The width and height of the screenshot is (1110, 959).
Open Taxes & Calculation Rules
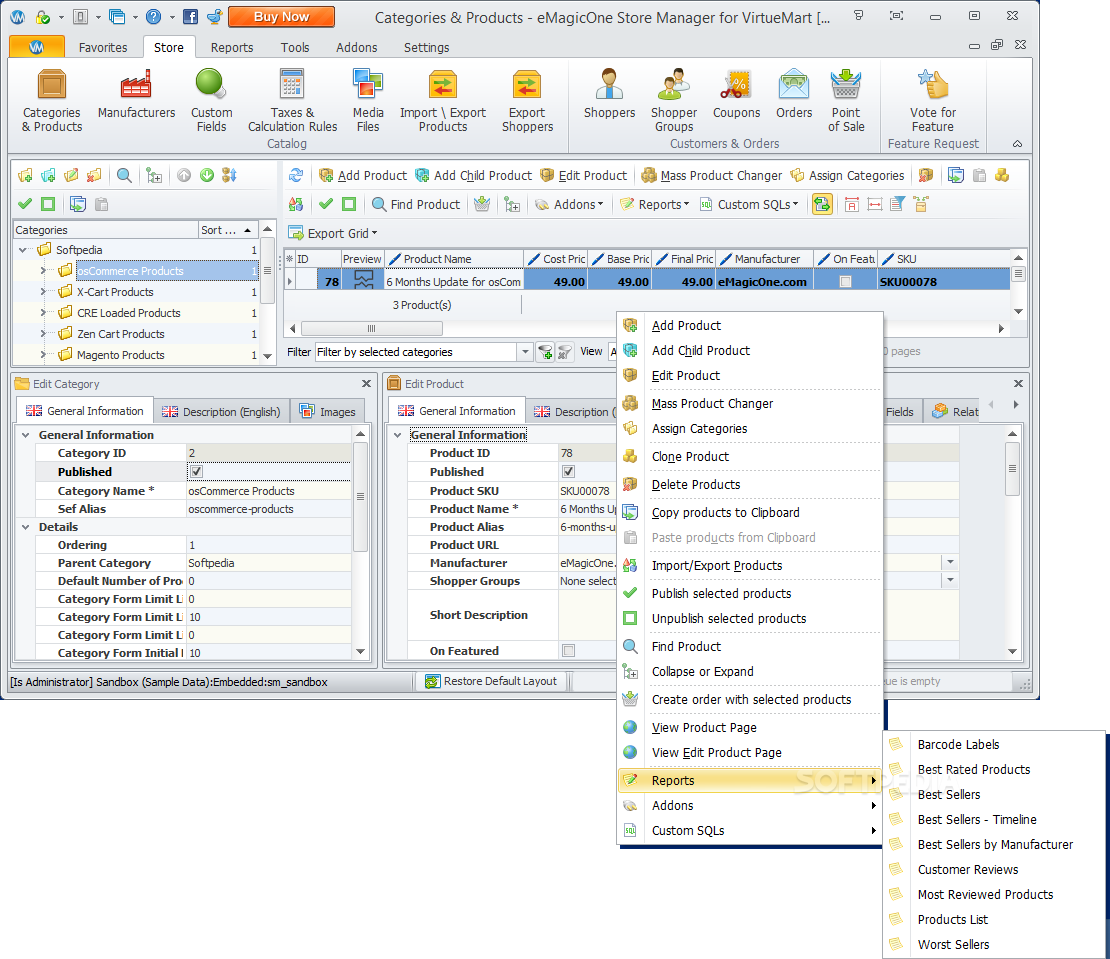click(x=292, y=101)
